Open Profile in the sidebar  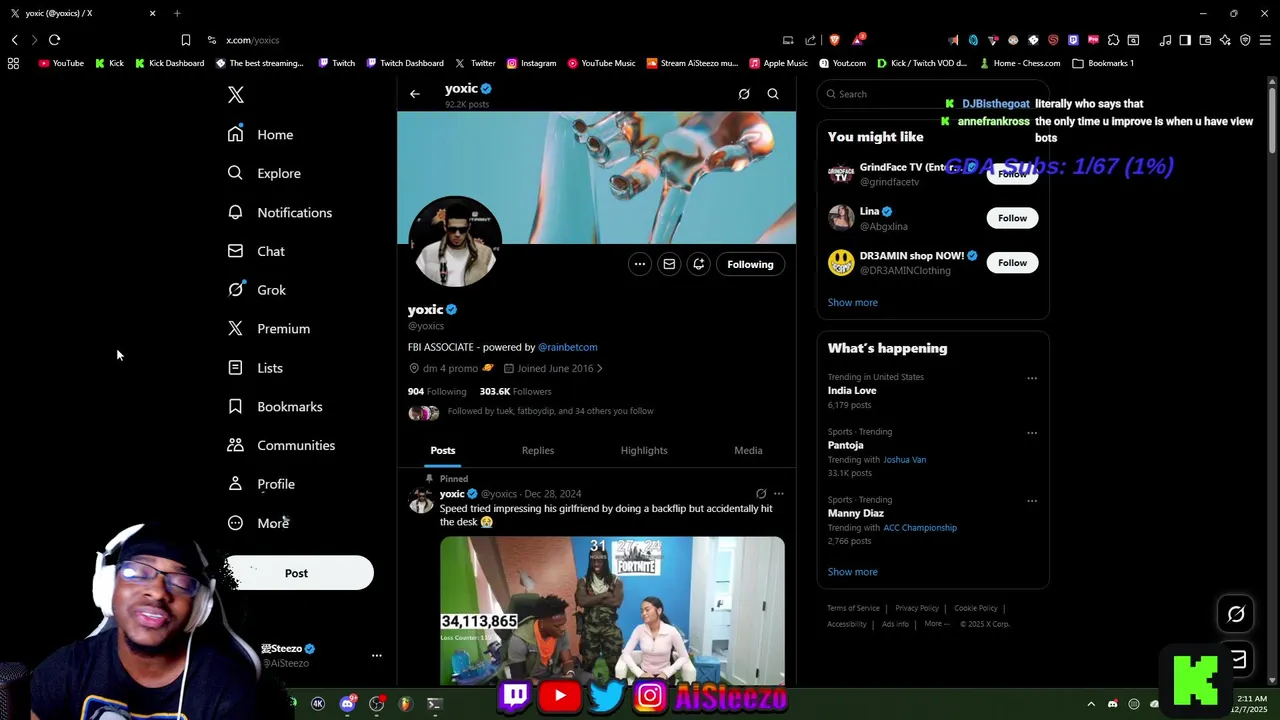click(261, 484)
